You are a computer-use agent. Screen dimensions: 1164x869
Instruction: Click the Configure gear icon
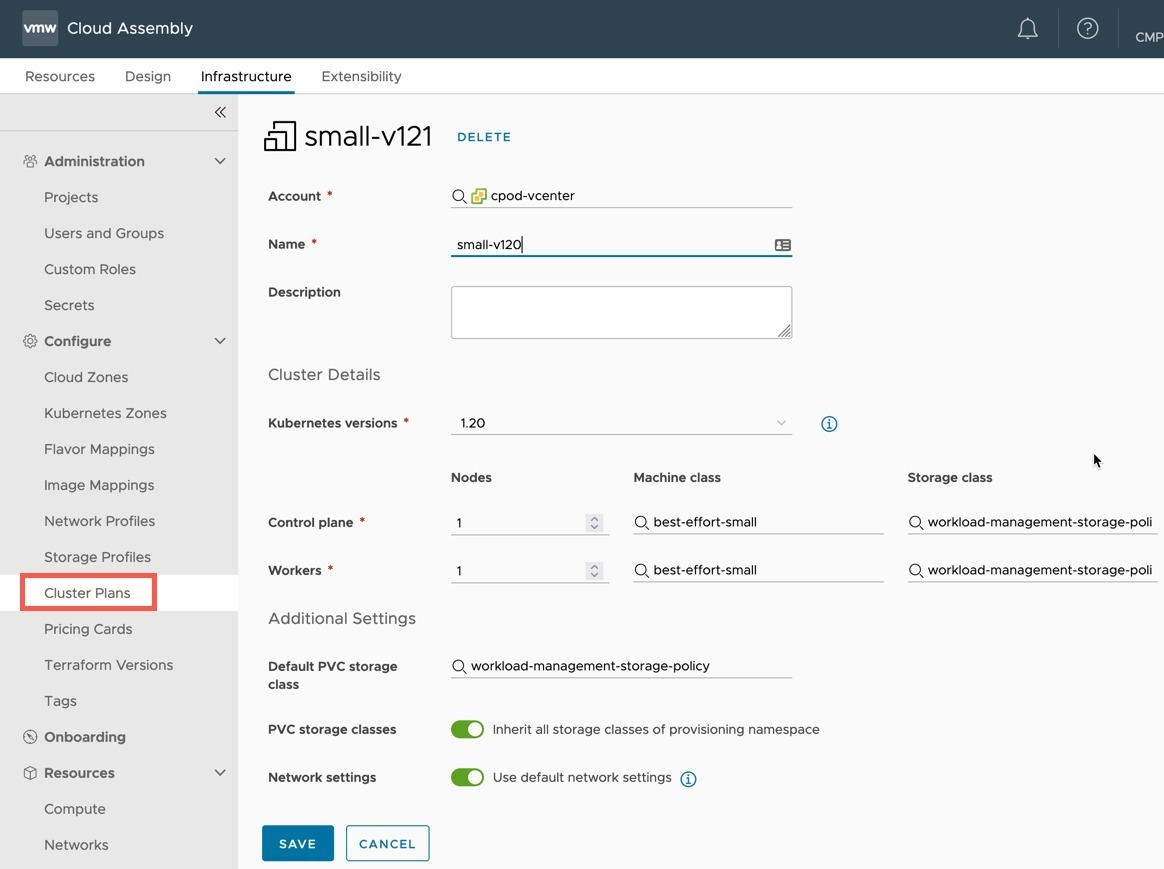tap(30, 341)
